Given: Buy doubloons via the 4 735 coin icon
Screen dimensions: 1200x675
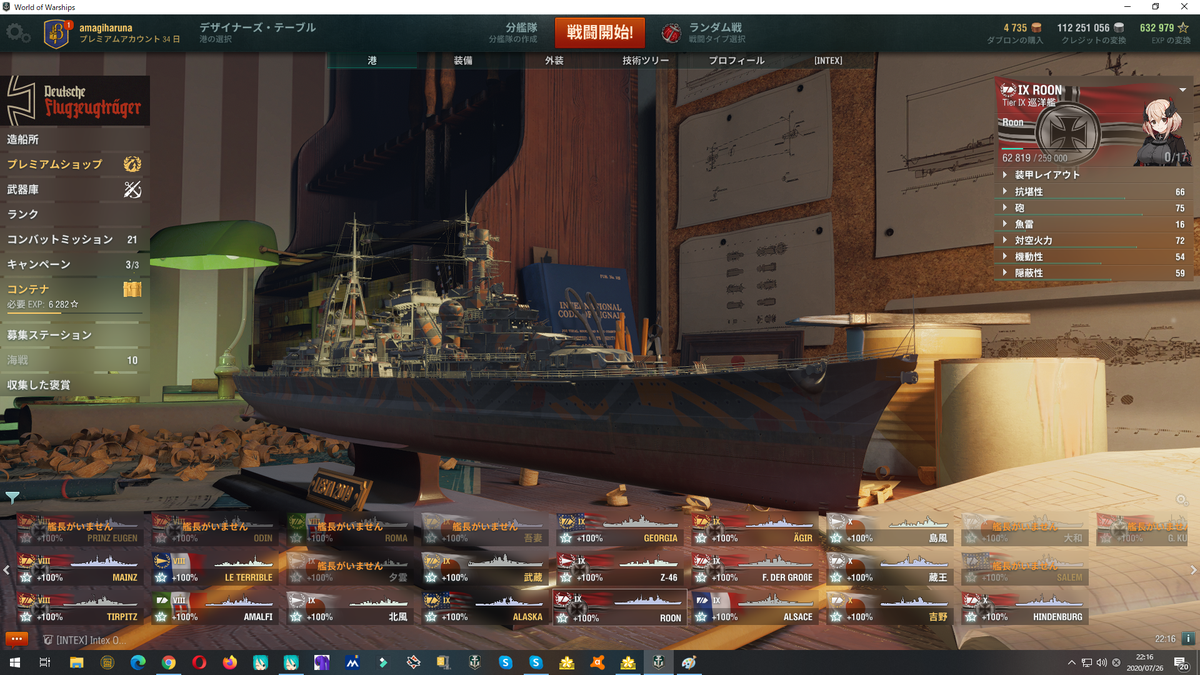Looking at the screenshot, I should 1035,28.
